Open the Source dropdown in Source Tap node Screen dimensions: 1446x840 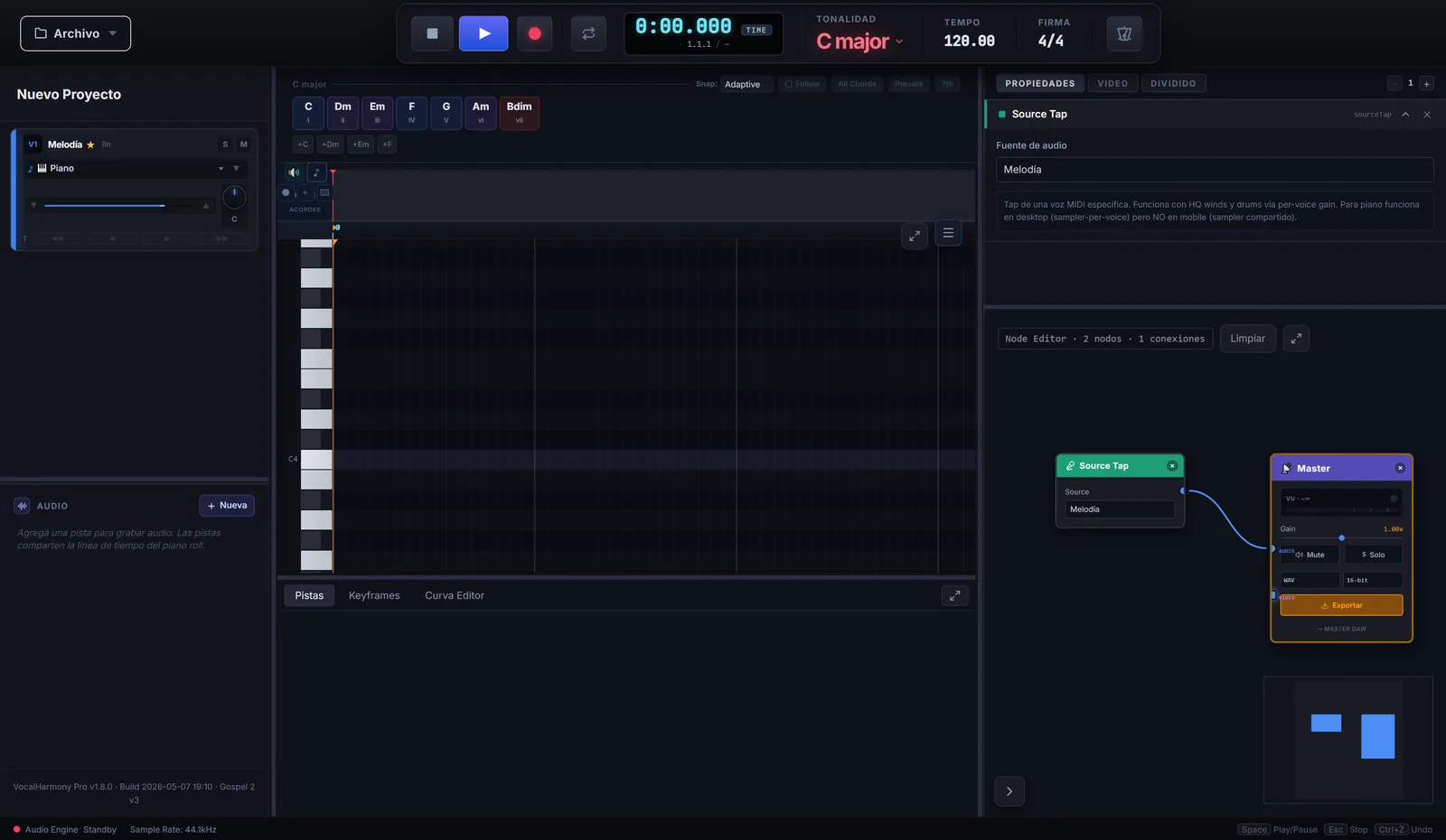coord(1120,509)
